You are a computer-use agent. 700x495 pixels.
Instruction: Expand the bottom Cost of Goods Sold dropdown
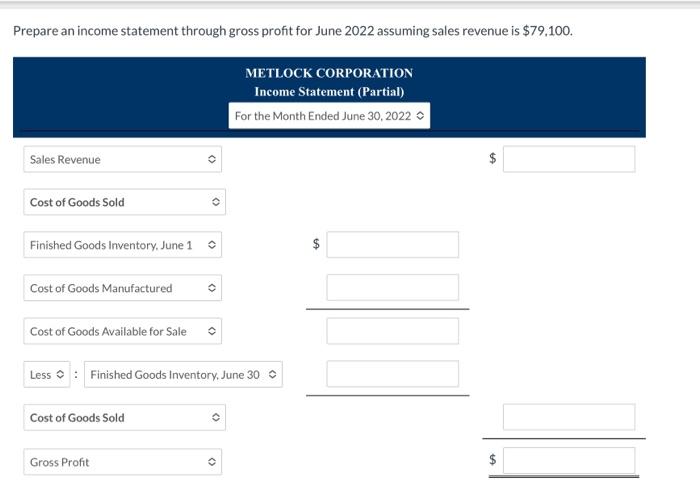124,418
